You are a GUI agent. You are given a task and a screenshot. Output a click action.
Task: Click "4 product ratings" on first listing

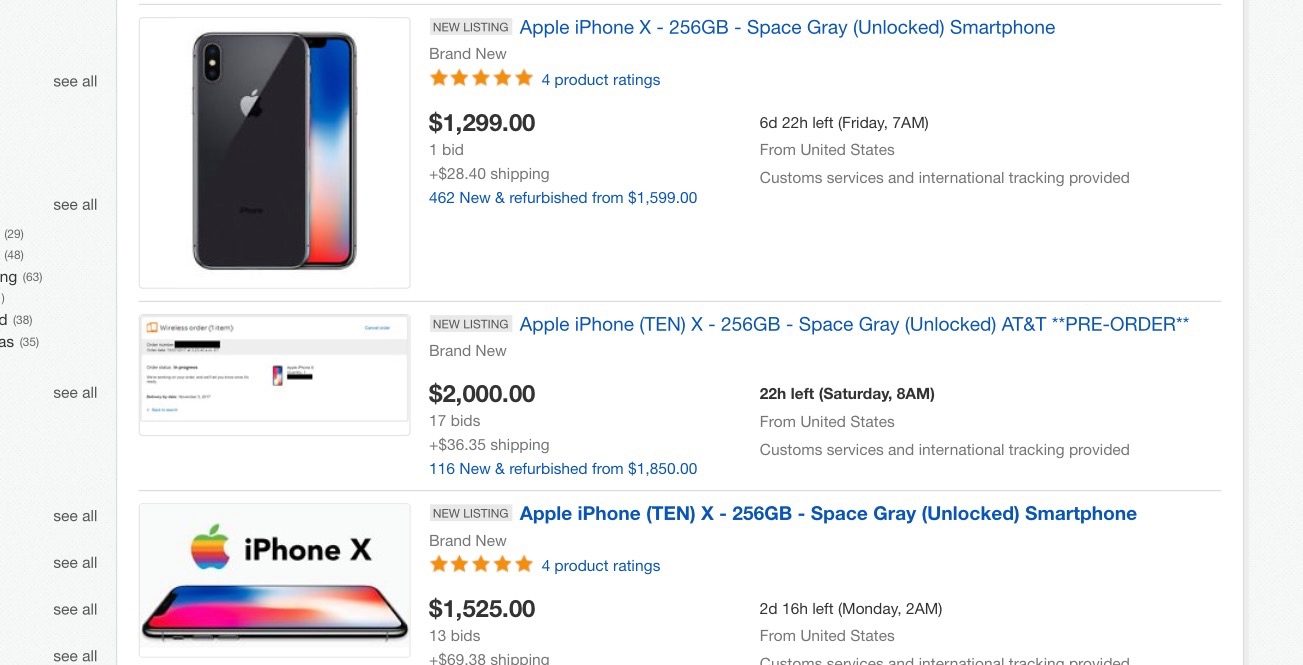[x=600, y=79]
